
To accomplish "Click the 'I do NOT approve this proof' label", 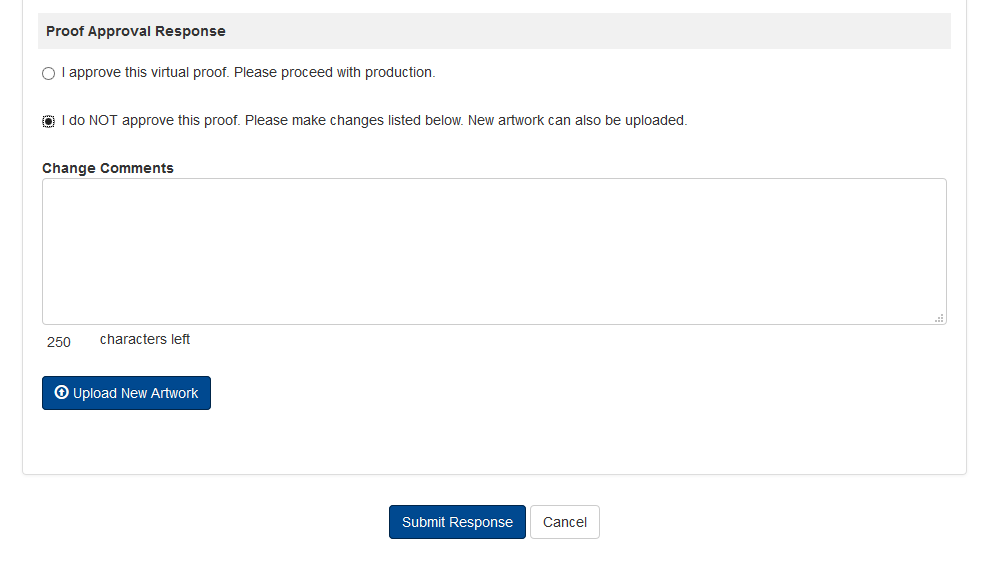I will point(150,121).
